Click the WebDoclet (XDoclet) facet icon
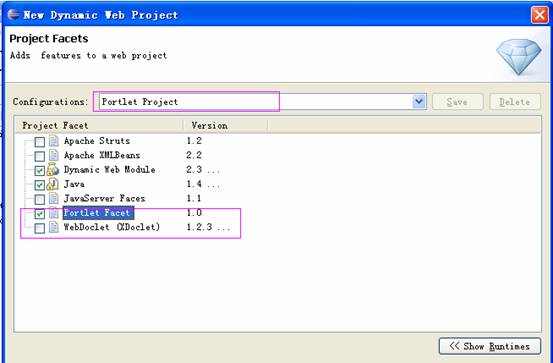 tap(54, 228)
